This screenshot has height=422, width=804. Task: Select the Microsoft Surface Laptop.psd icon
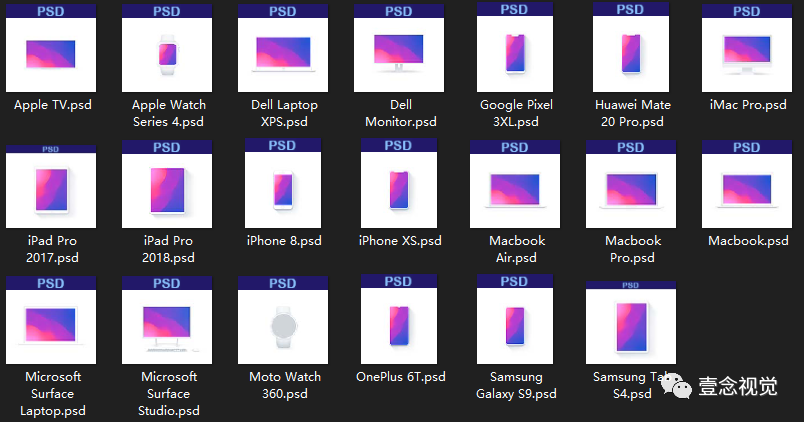point(51,320)
